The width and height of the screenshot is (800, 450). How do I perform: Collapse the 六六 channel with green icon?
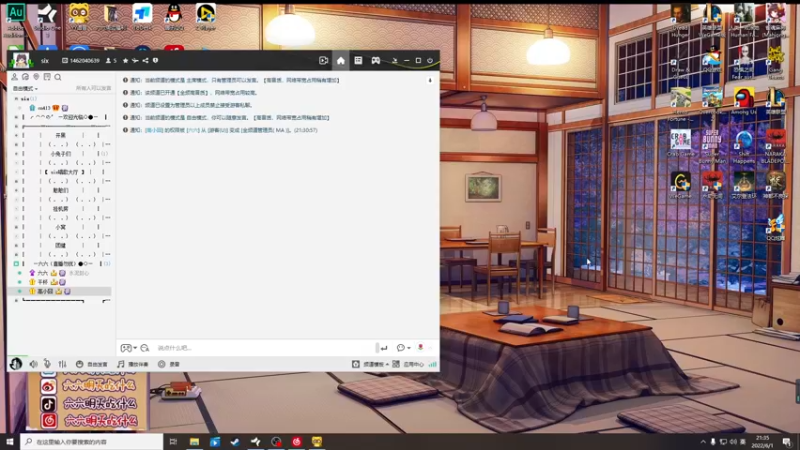(x=16, y=264)
